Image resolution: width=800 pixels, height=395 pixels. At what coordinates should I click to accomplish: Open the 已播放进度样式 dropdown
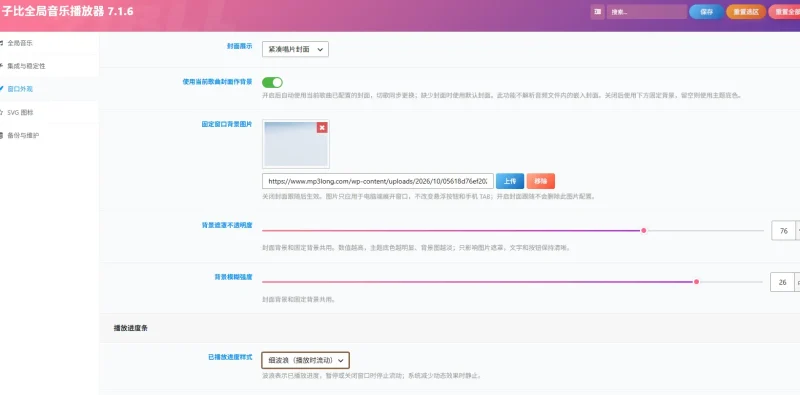(306, 360)
